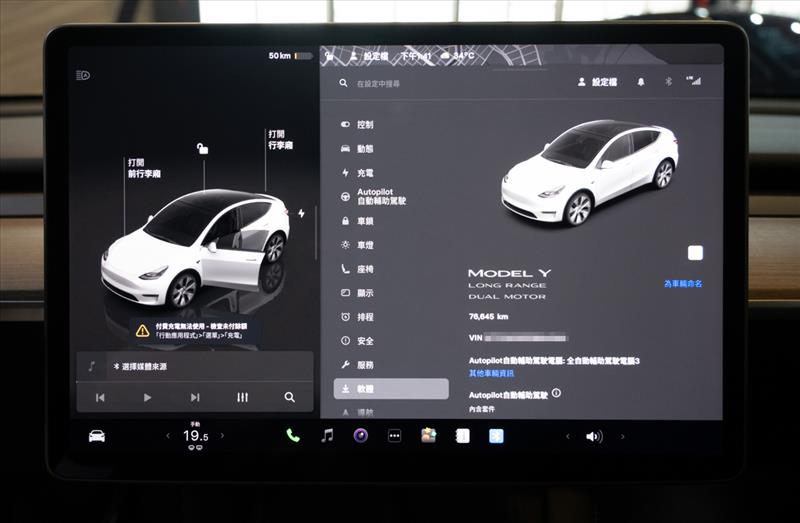Open the 設定檔 profile button in settings header
The height and width of the screenshot is (523, 800).
pos(597,82)
